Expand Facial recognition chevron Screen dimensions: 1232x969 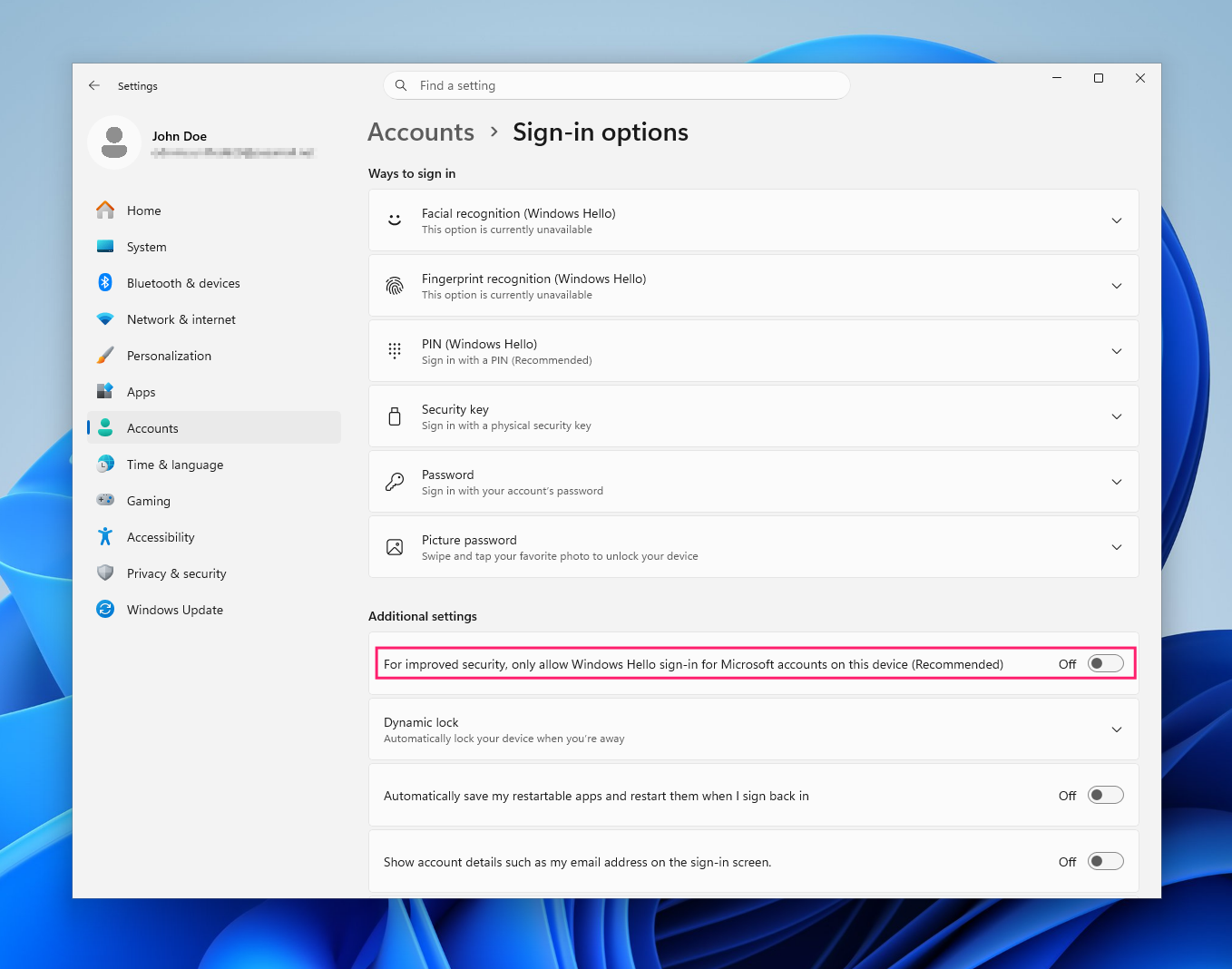[x=1117, y=220]
